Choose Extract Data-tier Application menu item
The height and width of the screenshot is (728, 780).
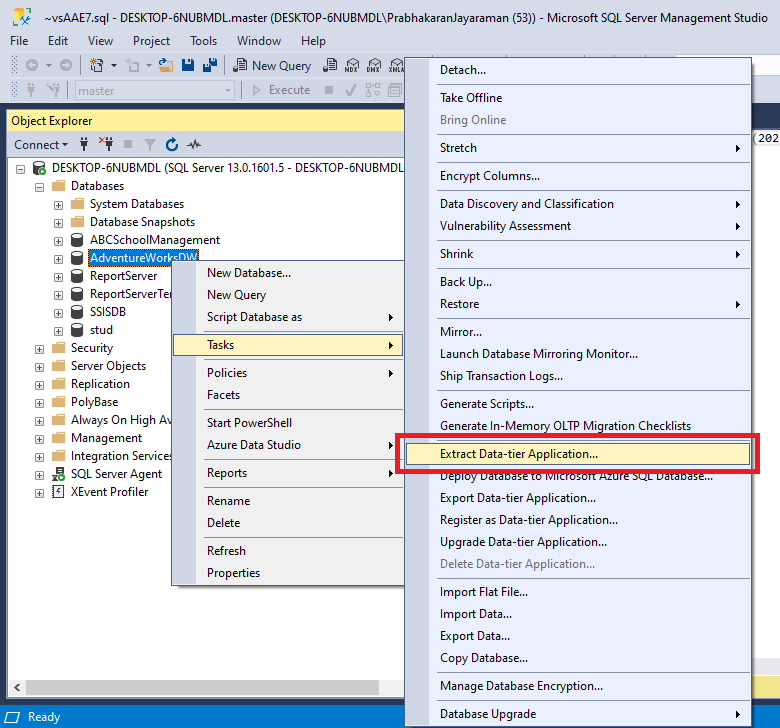[578, 454]
